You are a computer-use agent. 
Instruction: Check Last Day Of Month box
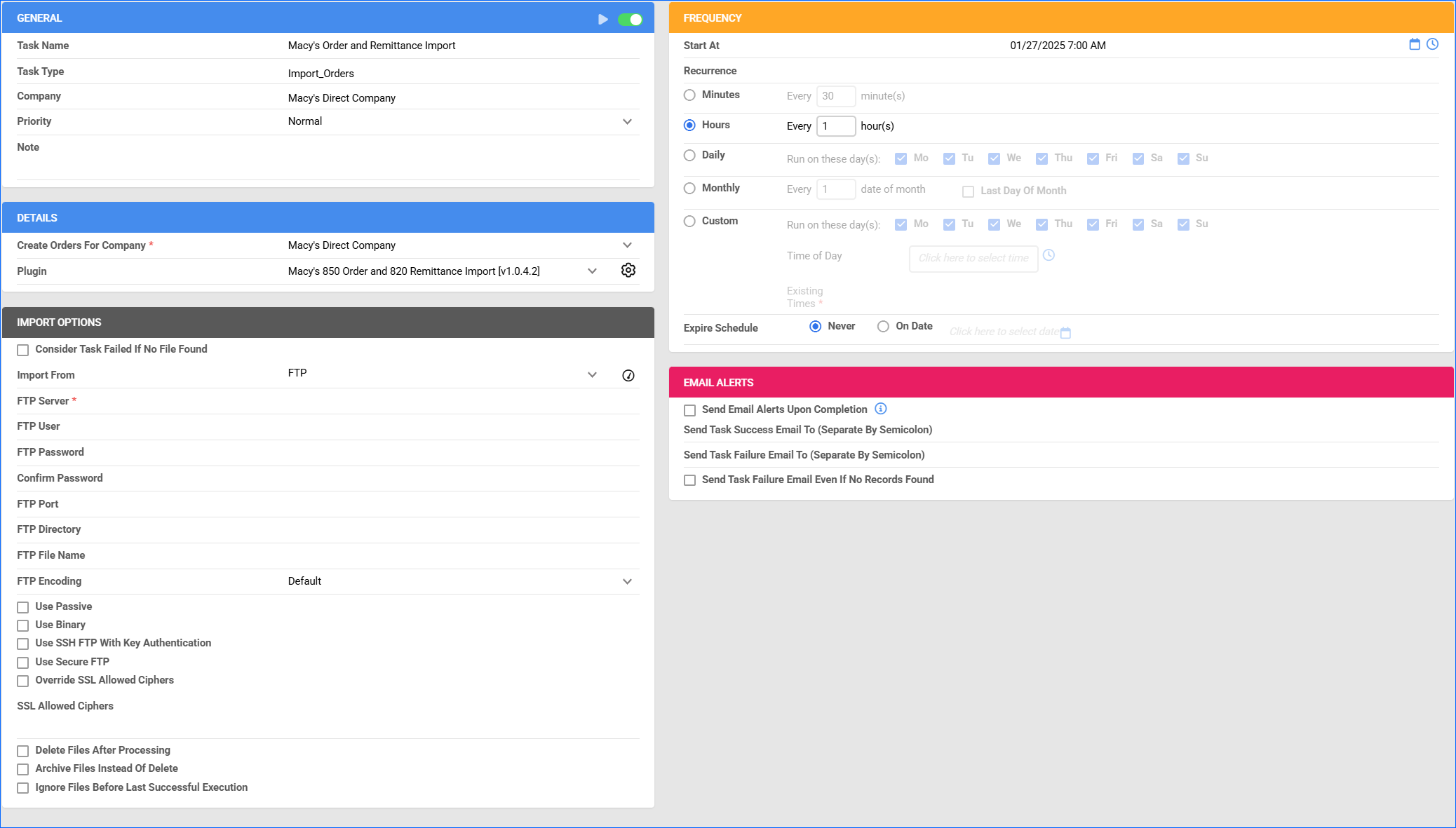pyautogui.click(x=968, y=191)
